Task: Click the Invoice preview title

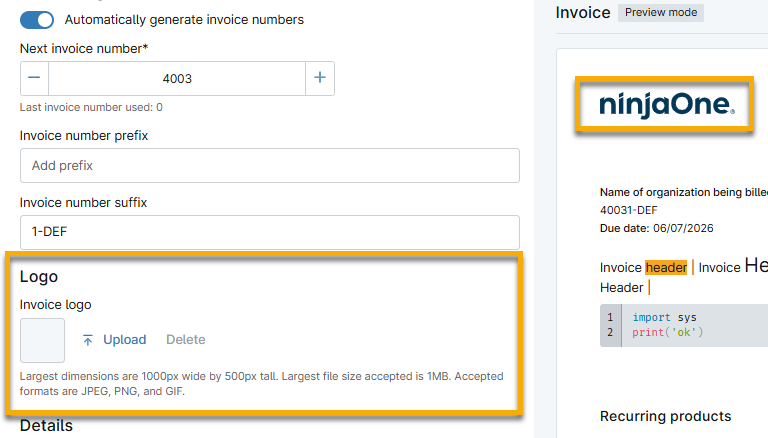Action: (x=583, y=12)
